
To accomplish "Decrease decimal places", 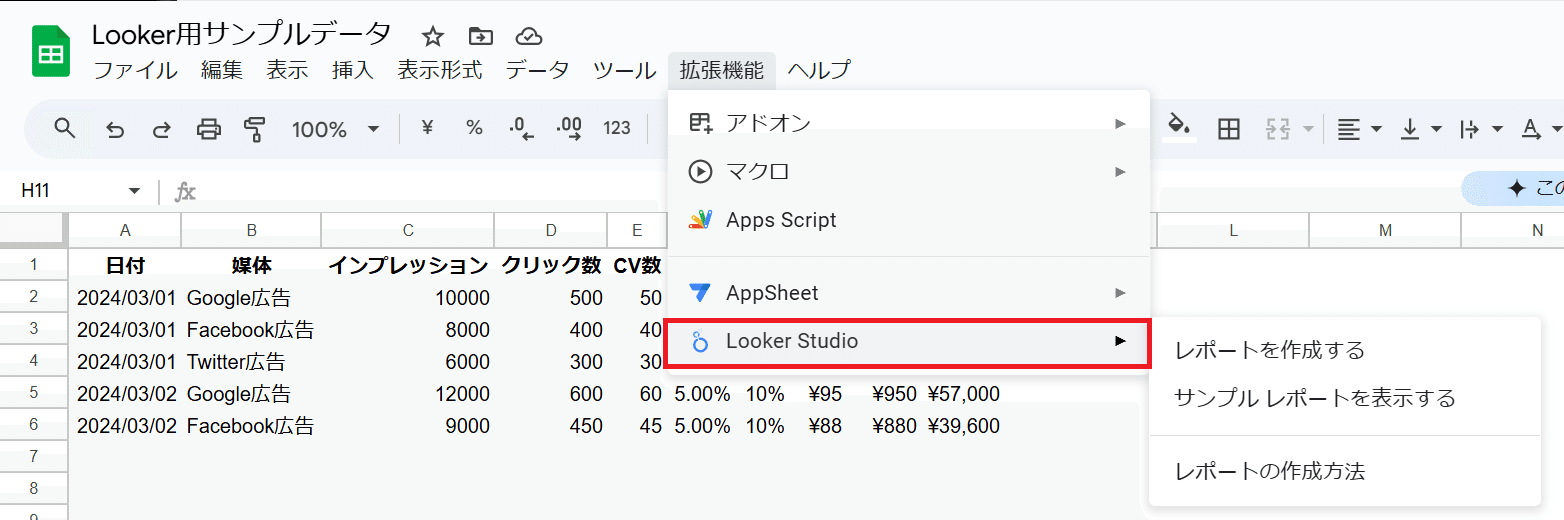I will click(x=521, y=128).
